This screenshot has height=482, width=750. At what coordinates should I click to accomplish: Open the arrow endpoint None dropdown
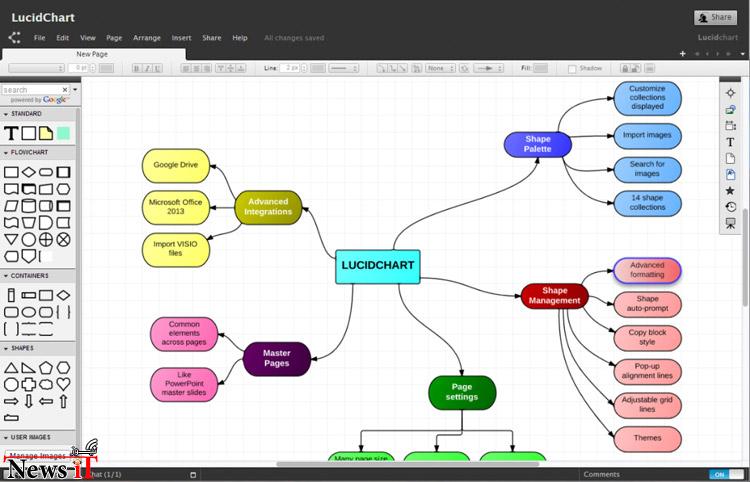440,68
